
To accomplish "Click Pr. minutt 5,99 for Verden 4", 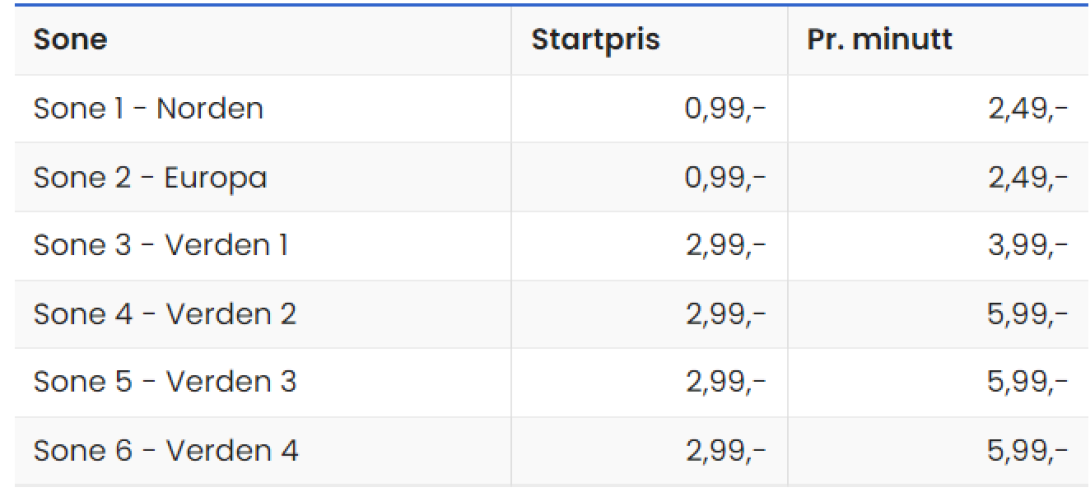I will (x=1027, y=452).
